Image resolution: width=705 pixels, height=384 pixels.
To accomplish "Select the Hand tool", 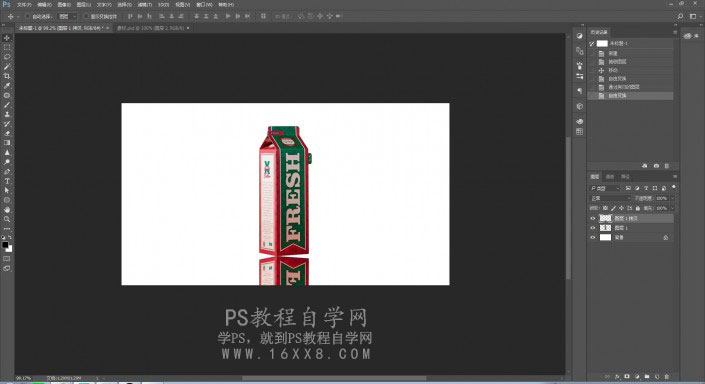I will (7, 210).
